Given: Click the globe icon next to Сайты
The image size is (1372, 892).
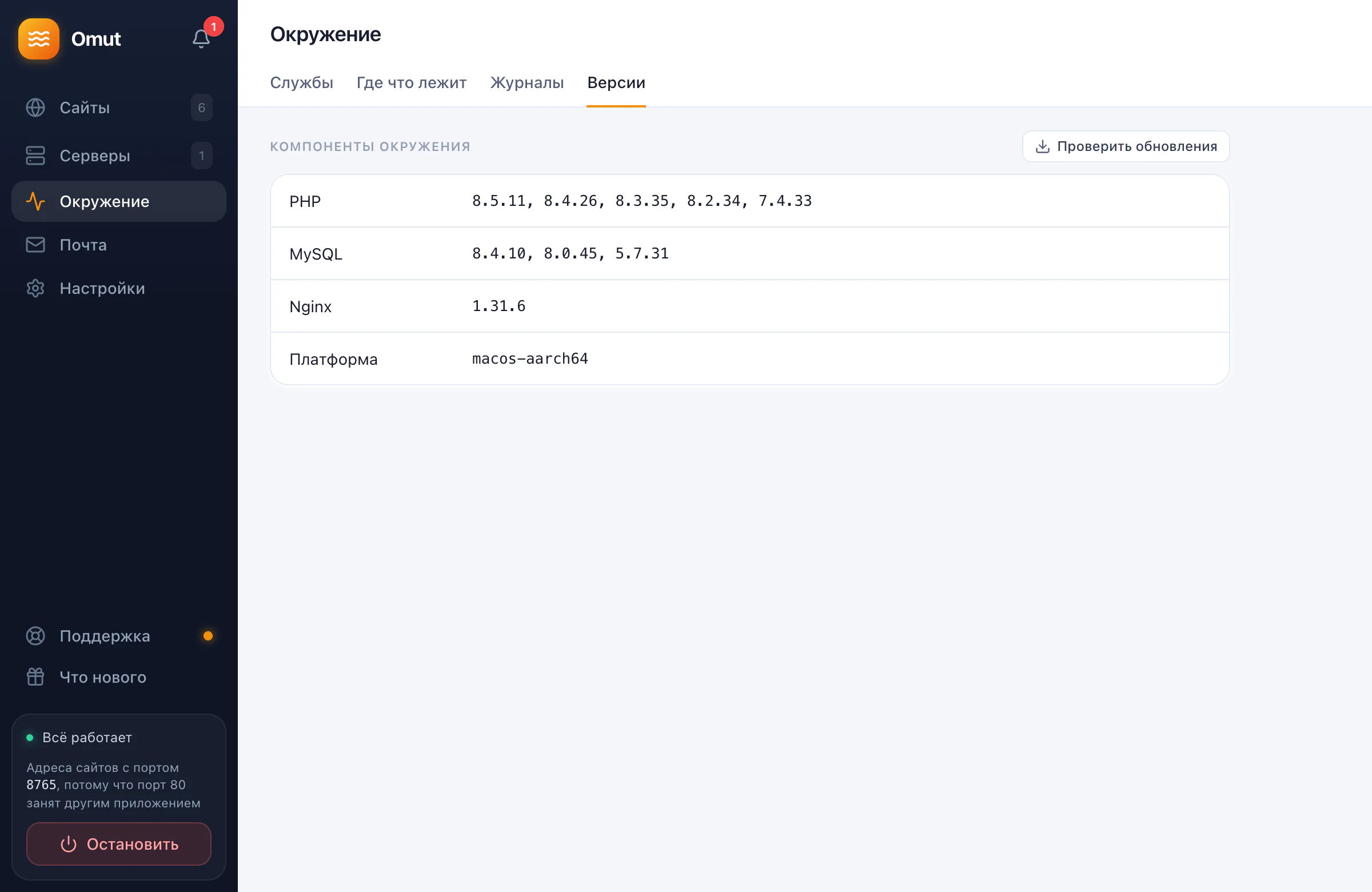Looking at the screenshot, I should tap(36, 108).
